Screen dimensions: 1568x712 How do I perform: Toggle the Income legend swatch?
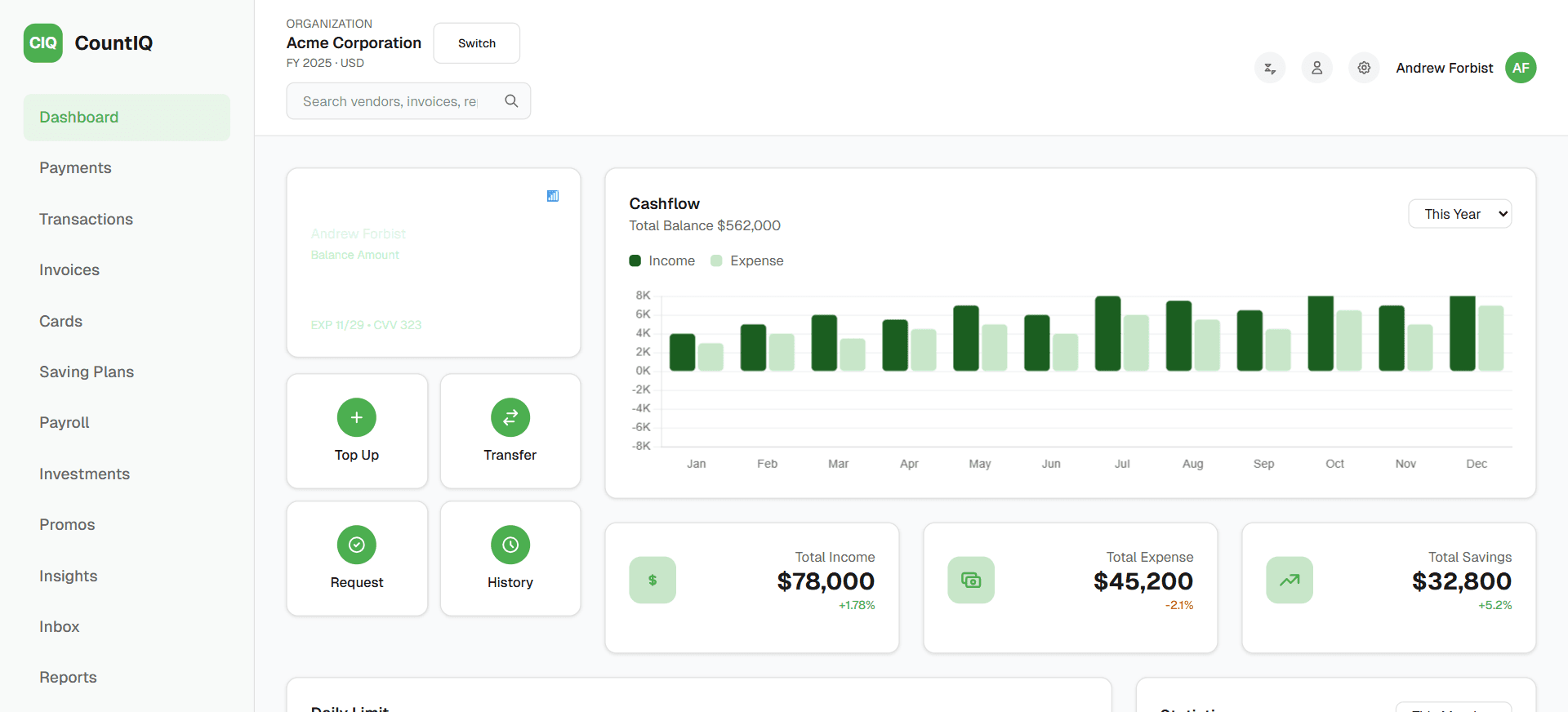(x=635, y=260)
